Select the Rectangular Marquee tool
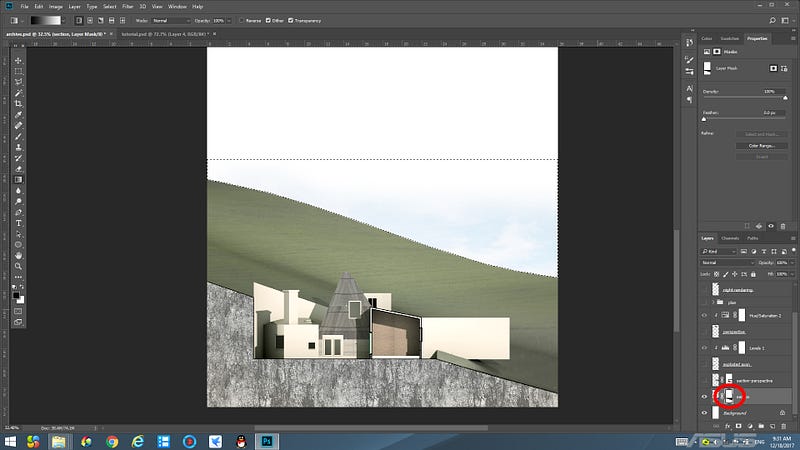Image resolution: width=800 pixels, height=450 pixels. tap(18, 71)
